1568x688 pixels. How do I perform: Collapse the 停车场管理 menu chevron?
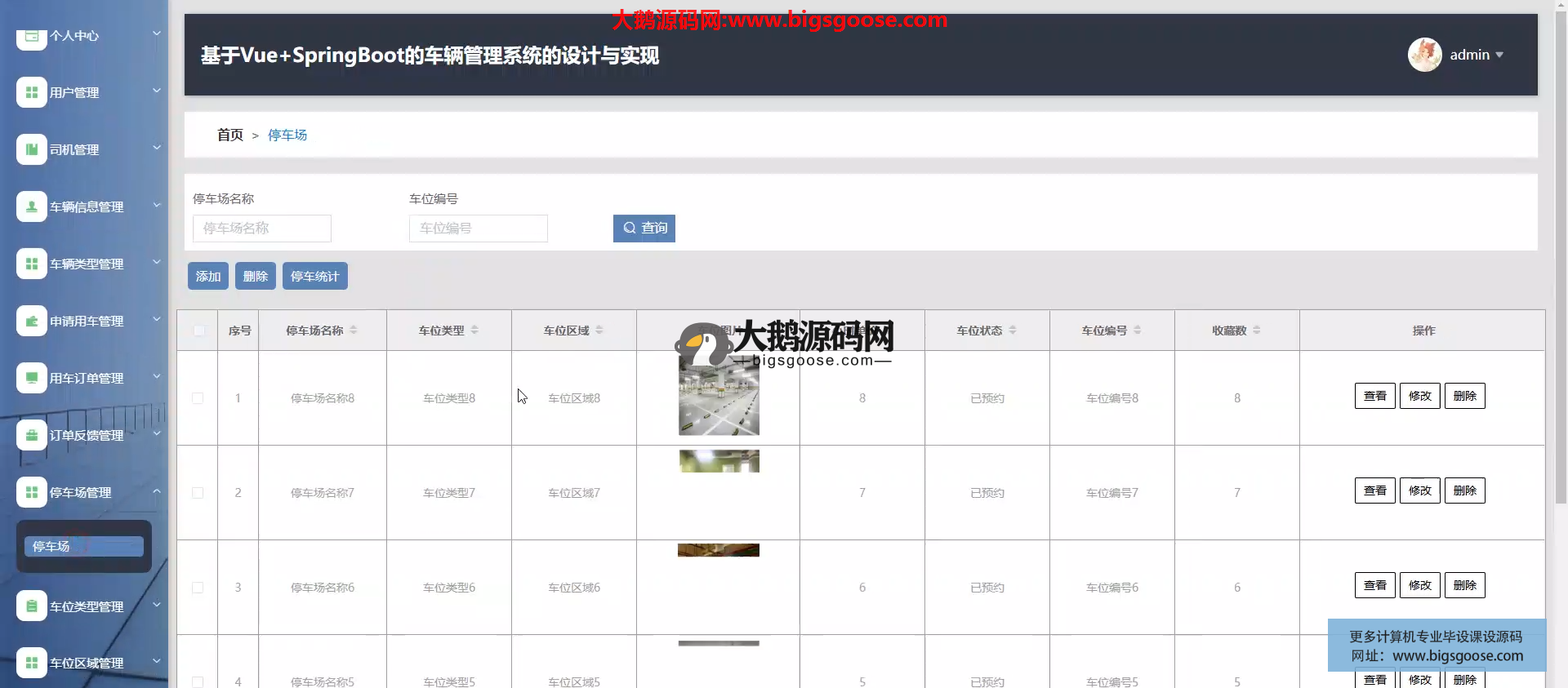point(157,491)
